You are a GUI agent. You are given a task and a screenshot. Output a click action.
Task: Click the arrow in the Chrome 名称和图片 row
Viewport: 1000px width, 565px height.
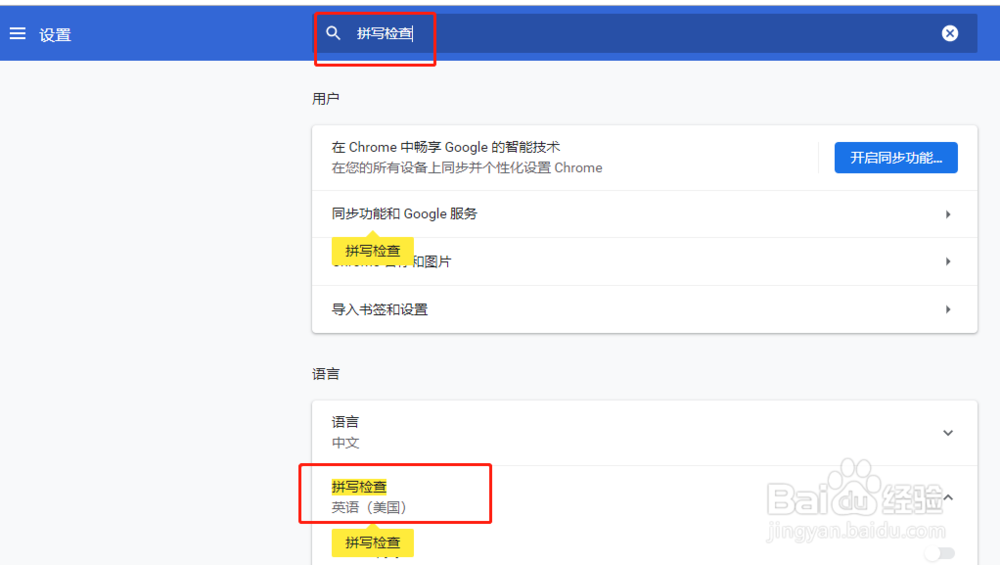click(x=947, y=262)
